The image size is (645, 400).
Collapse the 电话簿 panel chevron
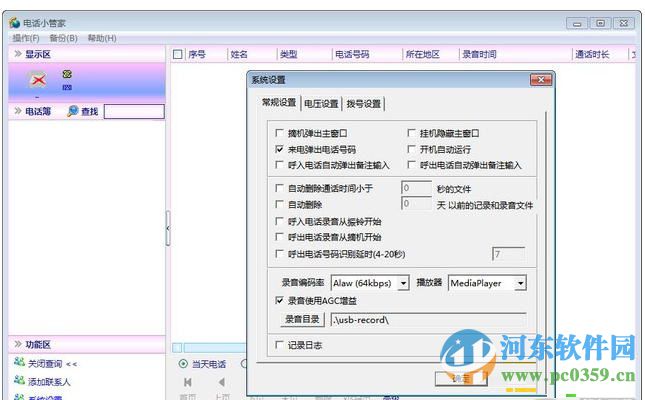tap(18, 111)
